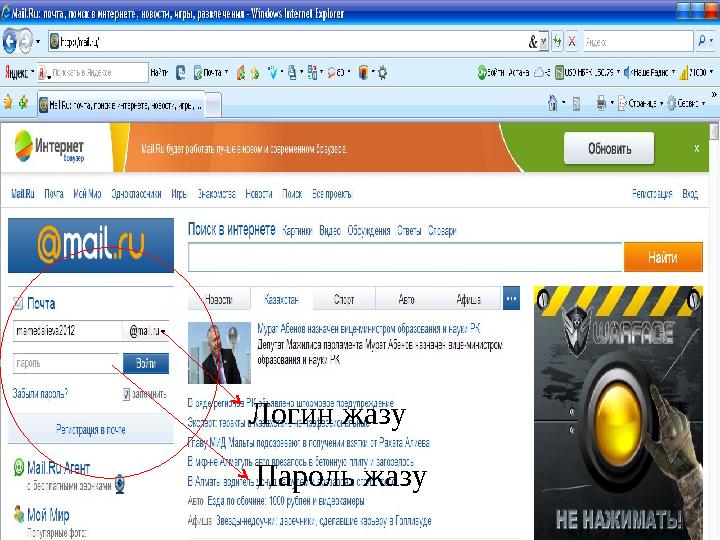Open the Mail.Ru Агент link
Viewport: 720px width, 540px height.
click(x=58, y=468)
